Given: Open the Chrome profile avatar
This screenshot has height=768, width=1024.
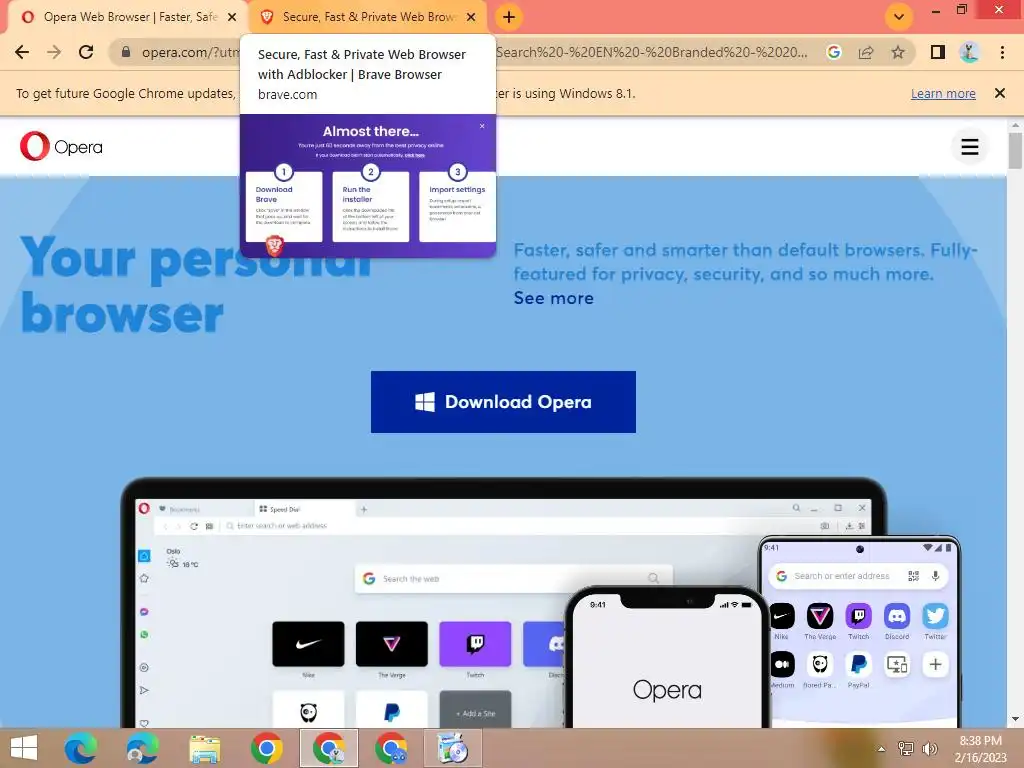Looking at the screenshot, I should tap(969, 52).
